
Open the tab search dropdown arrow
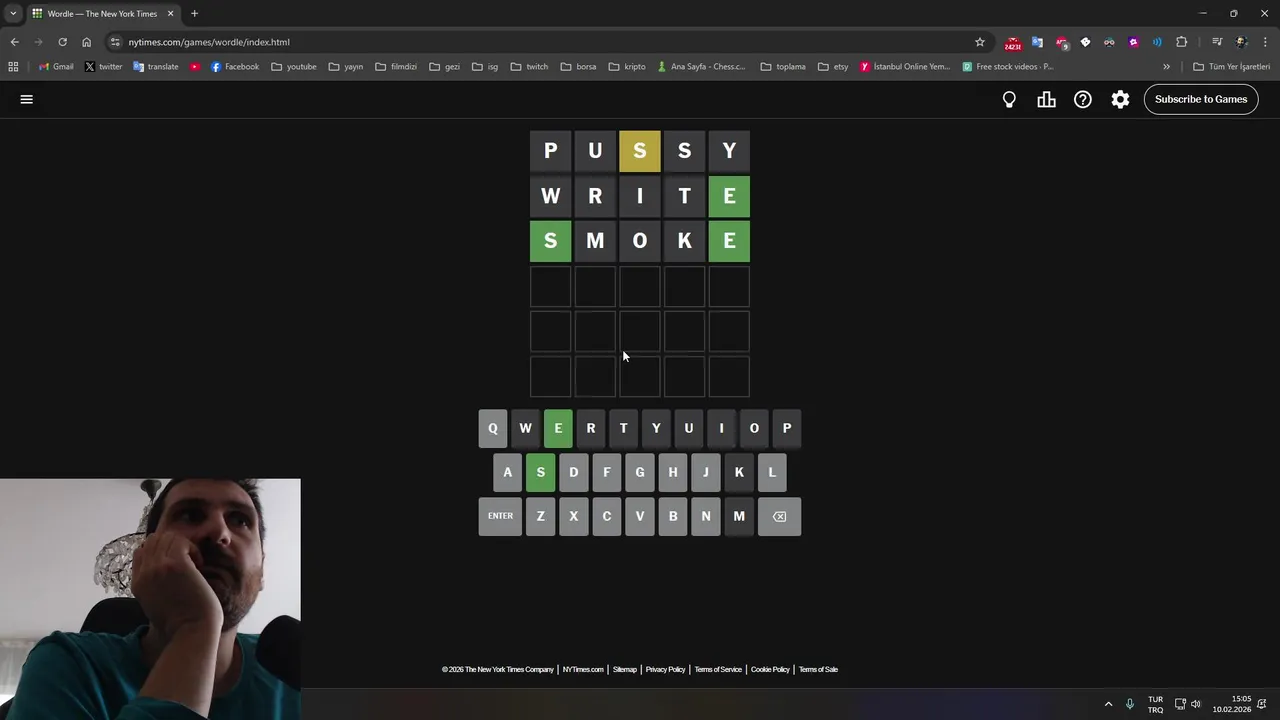(x=13, y=14)
